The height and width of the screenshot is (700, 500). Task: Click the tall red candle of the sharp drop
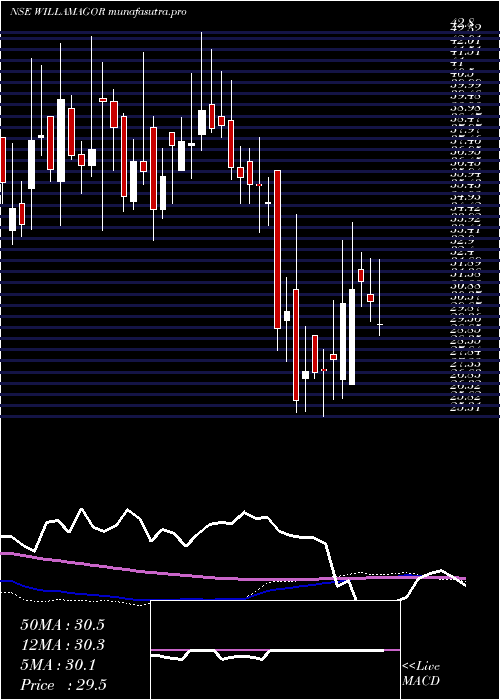277,250
